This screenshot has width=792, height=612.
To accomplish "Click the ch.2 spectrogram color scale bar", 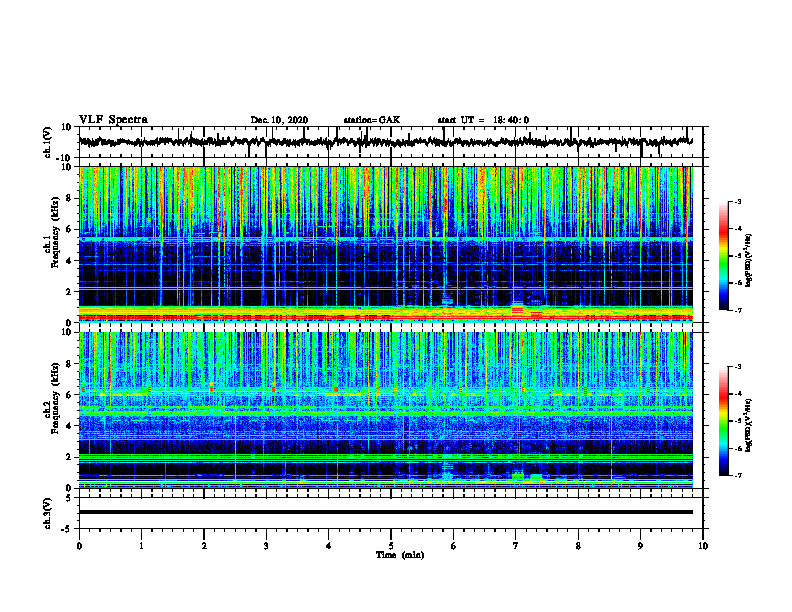I will (724, 421).
